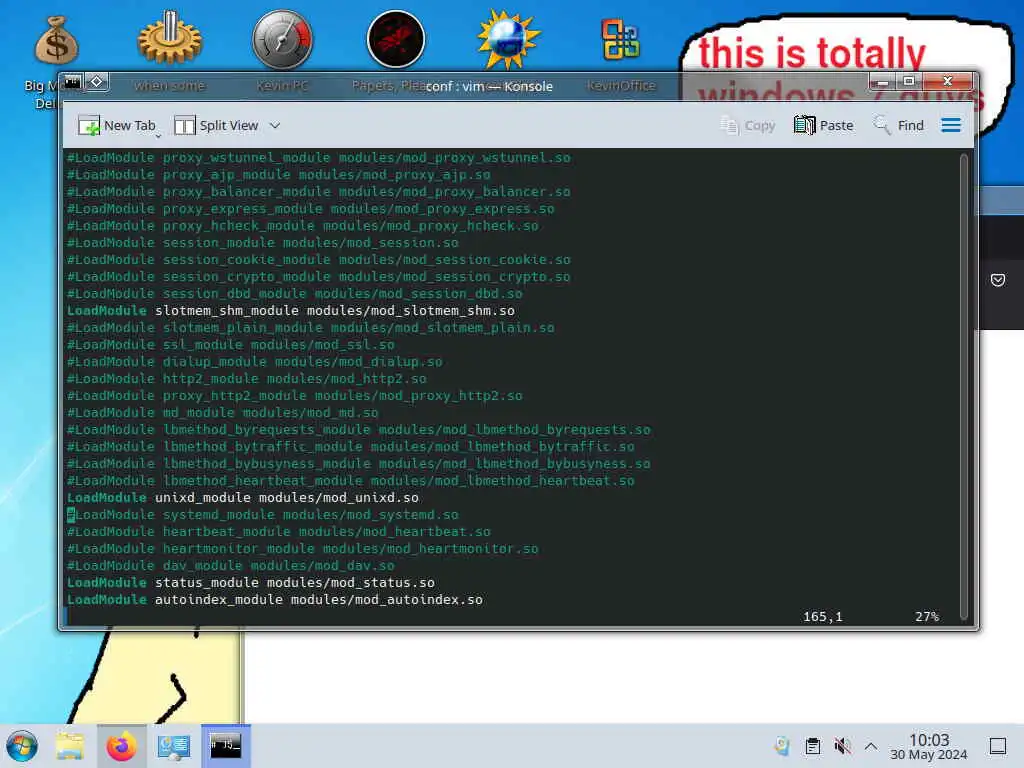1024x768 pixels.
Task: Click the '#LoadModule heartmonitor_module' line
Action: click(x=303, y=549)
